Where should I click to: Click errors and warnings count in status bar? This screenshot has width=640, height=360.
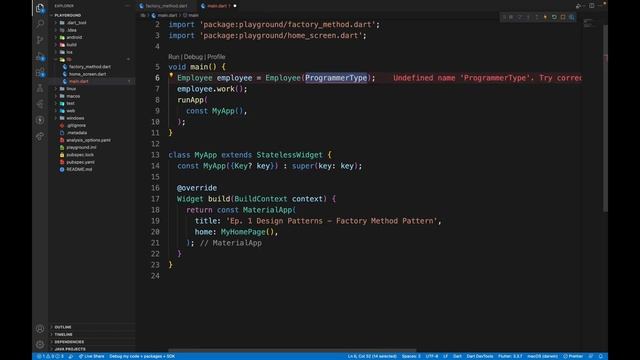[50, 356]
